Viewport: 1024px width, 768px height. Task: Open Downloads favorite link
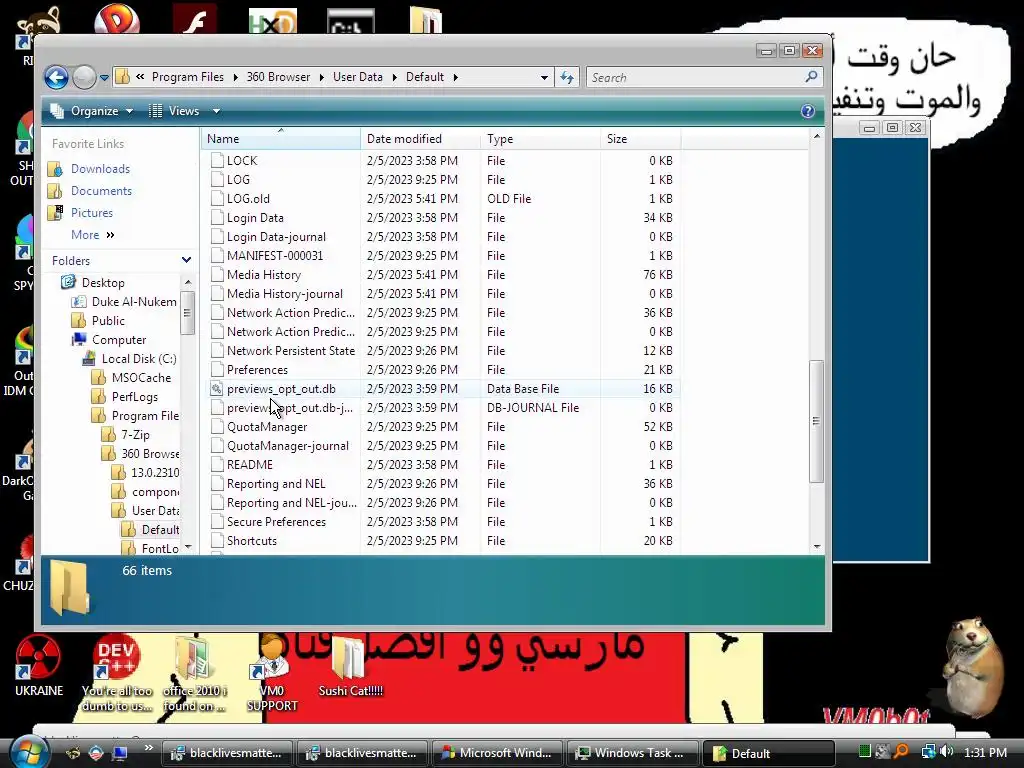(100, 168)
